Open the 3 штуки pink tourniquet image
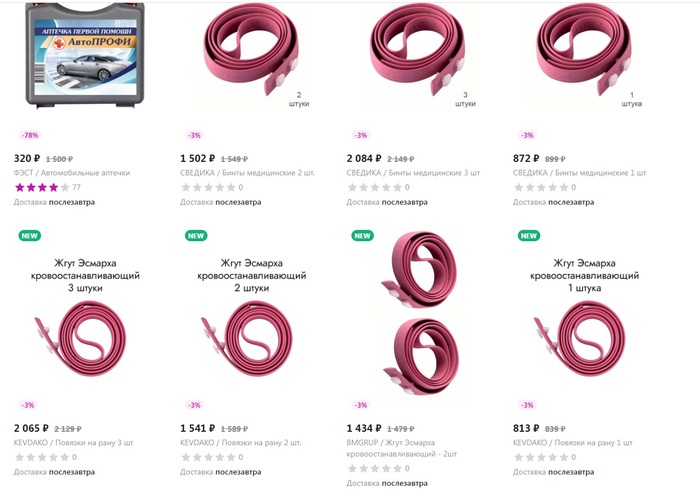This screenshot has height=497, width=700. point(417,55)
